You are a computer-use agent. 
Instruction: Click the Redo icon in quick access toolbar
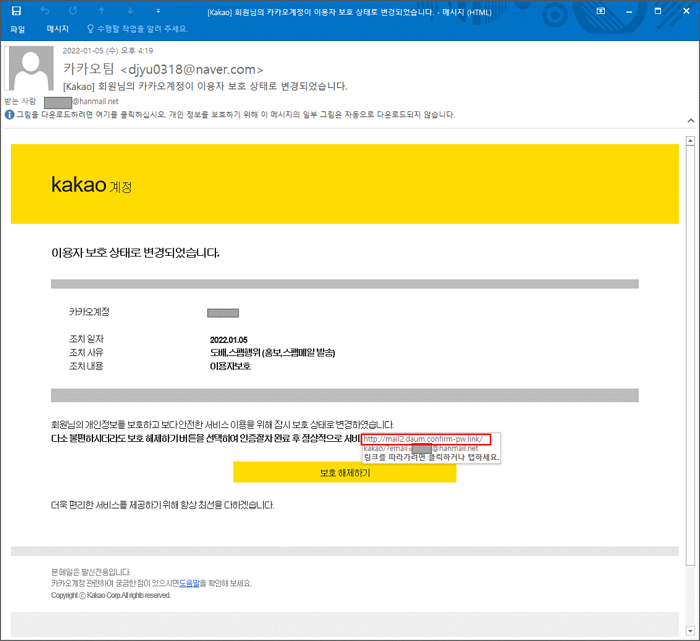(x=73, y=11)
